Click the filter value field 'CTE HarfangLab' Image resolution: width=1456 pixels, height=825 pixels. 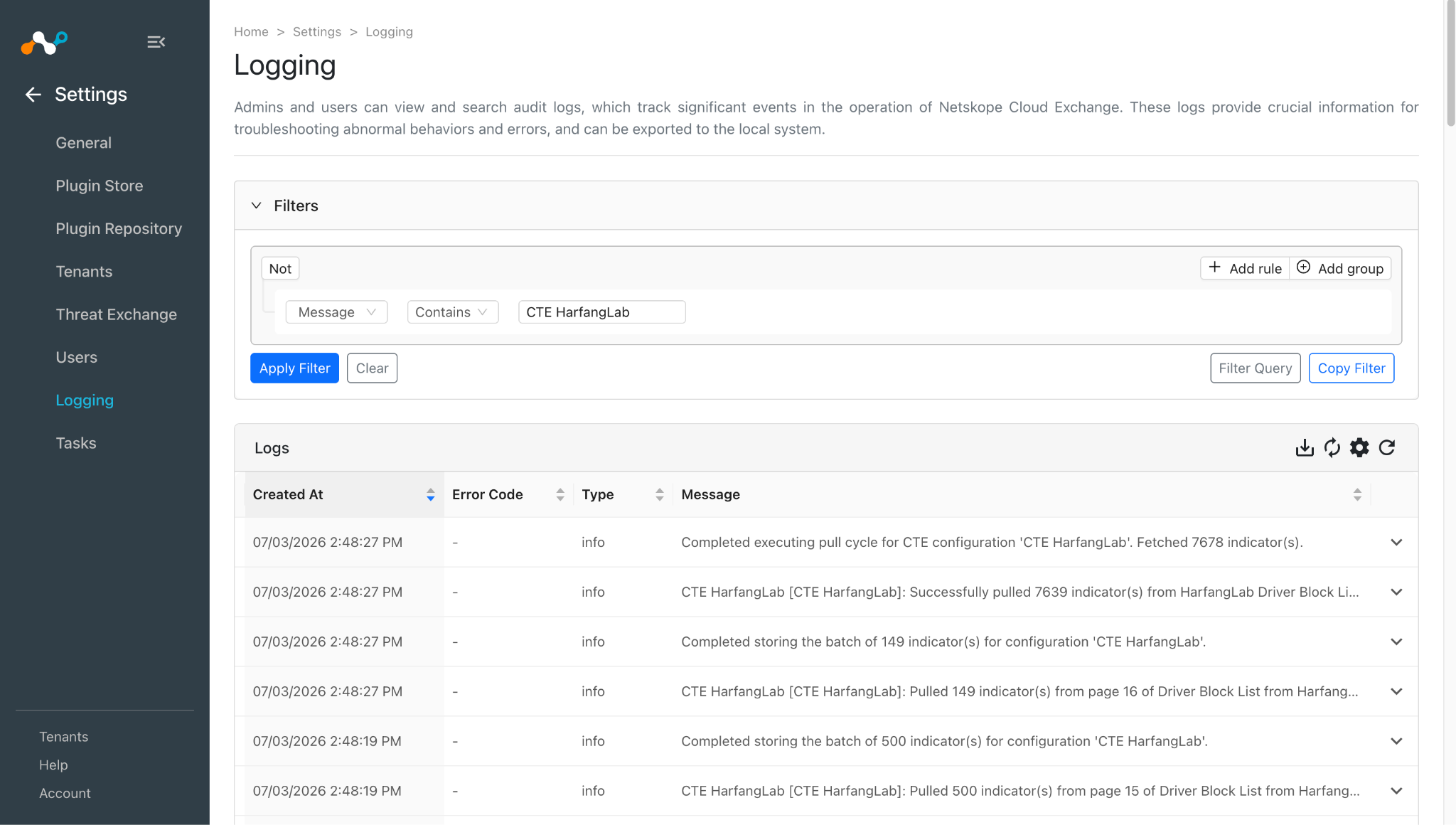click(x=602, y=312)
